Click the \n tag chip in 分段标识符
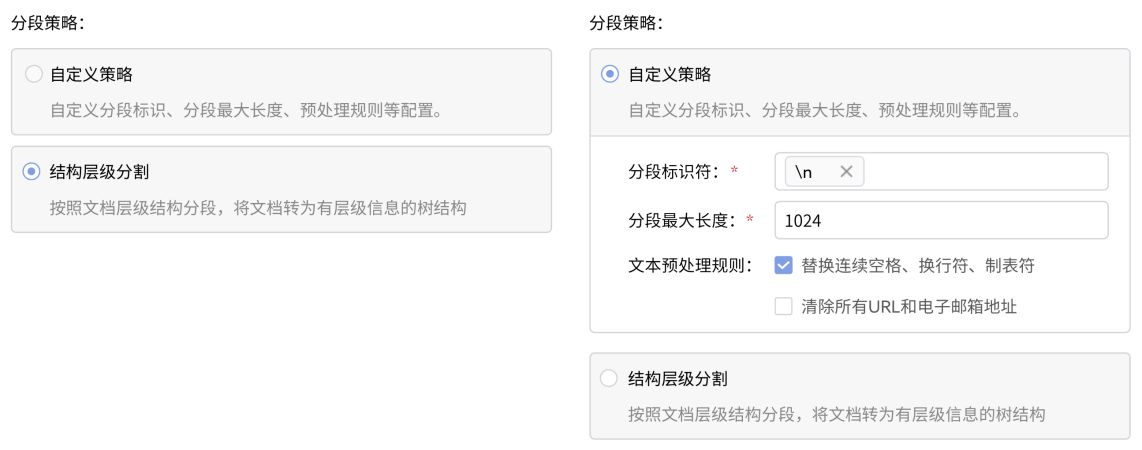Screen dimensions: 1142x450 coord(805,172)
